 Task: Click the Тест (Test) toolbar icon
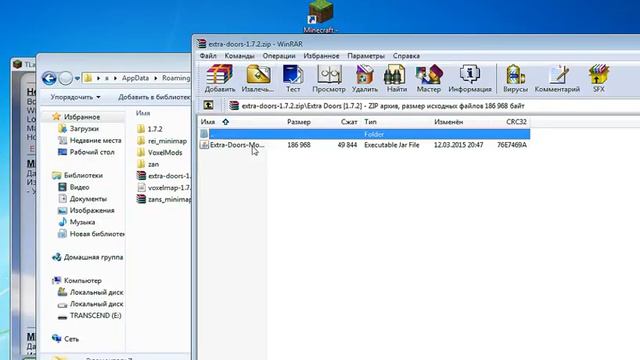coord(293,78)
